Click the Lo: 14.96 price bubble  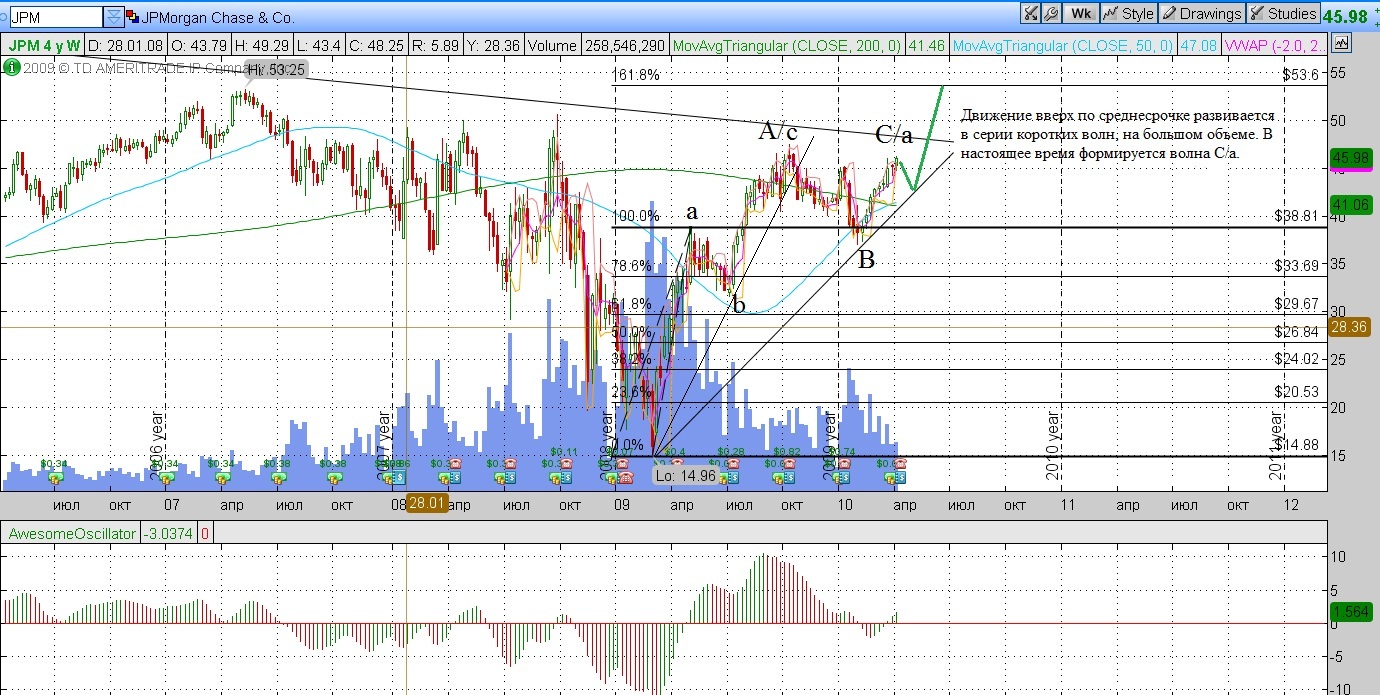[x=685, y=476]
